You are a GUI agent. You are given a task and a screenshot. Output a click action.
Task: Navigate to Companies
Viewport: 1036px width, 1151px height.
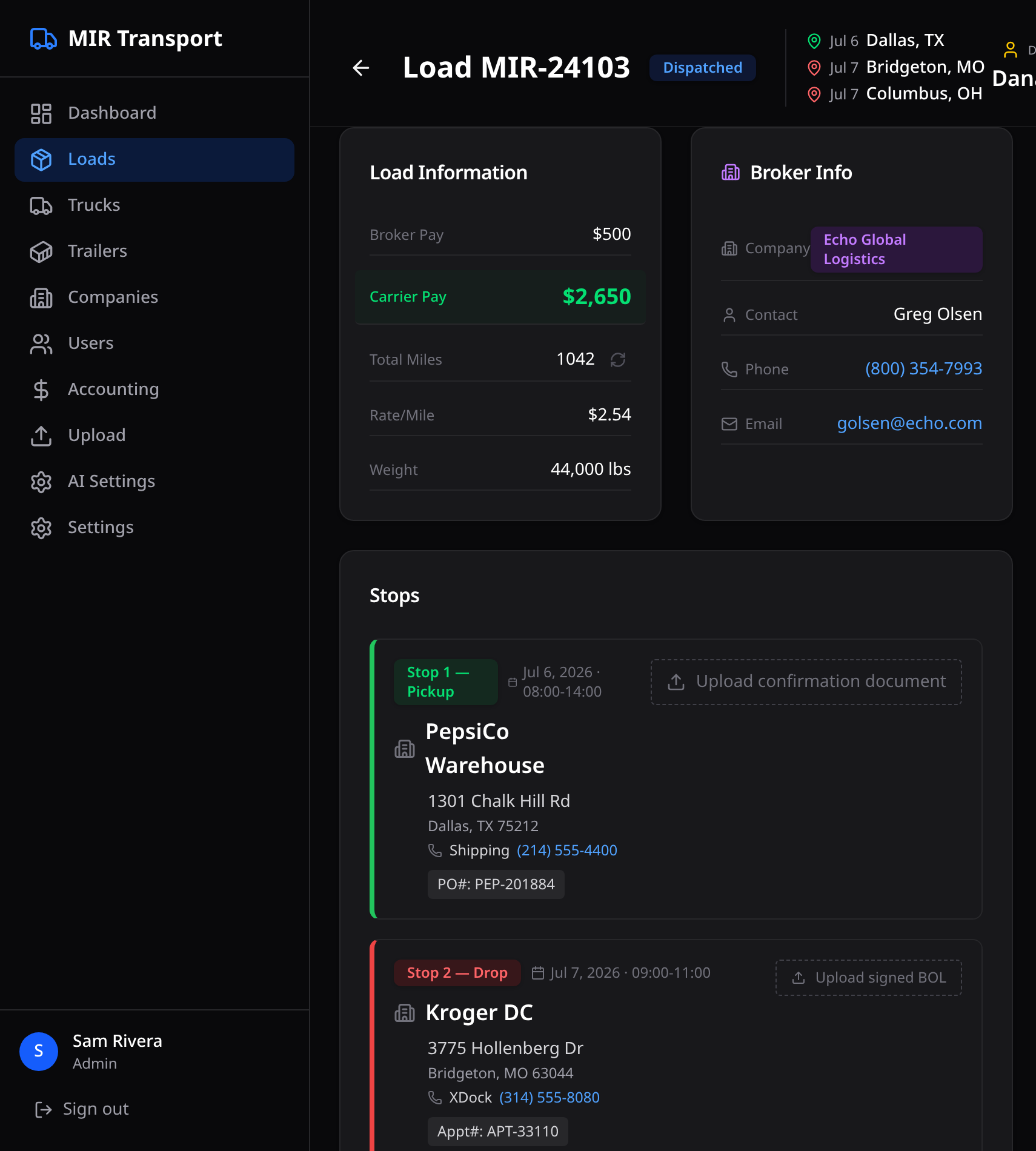pos(154,297)
